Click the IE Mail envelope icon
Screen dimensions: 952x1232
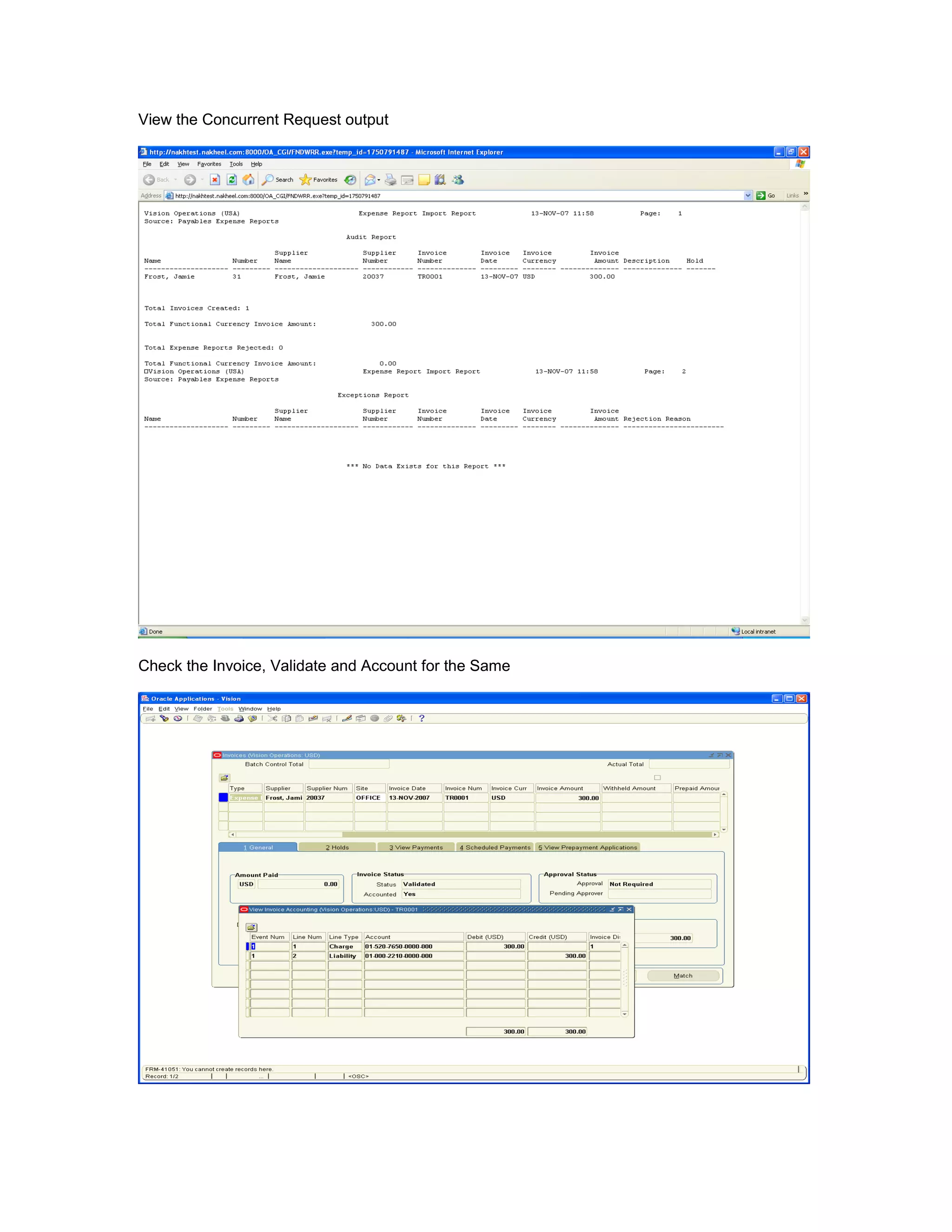[370, 180]
